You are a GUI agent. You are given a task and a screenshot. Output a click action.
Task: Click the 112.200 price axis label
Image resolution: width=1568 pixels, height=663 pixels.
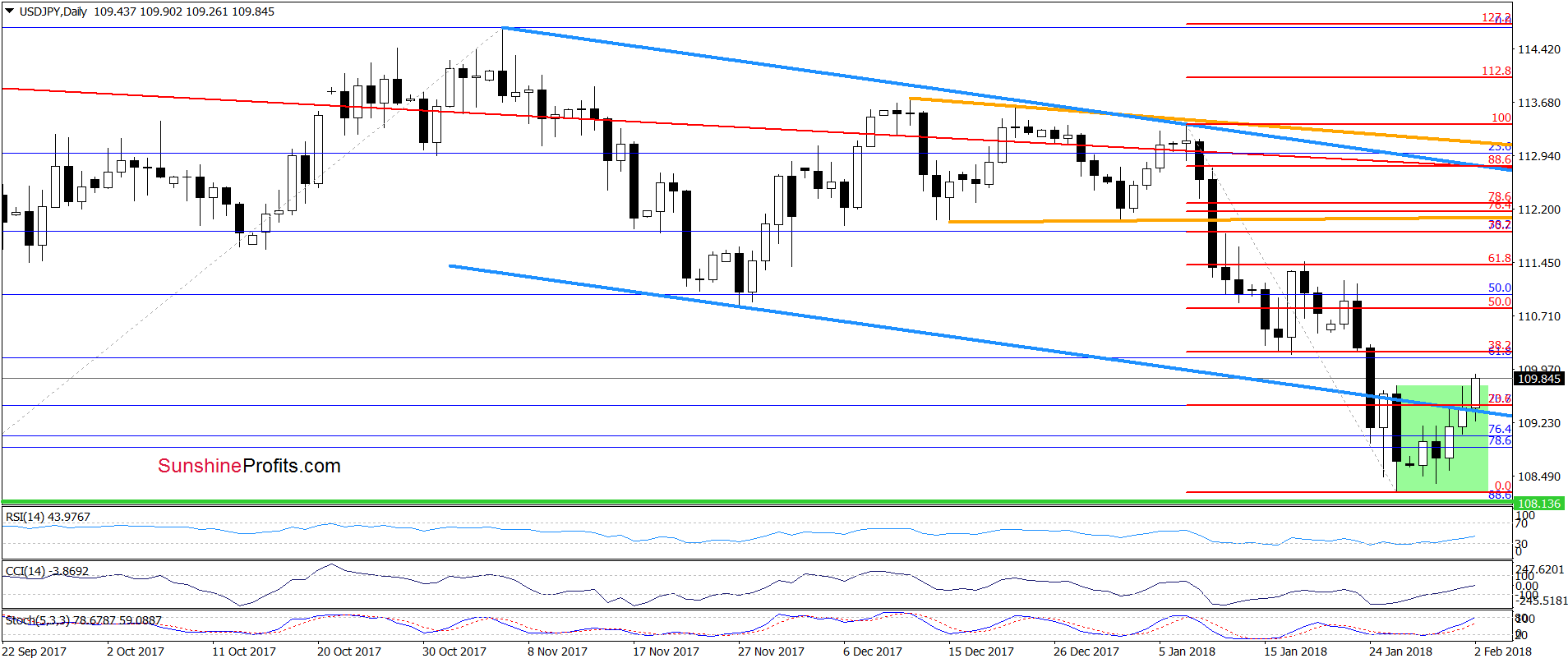point(1538,209)
